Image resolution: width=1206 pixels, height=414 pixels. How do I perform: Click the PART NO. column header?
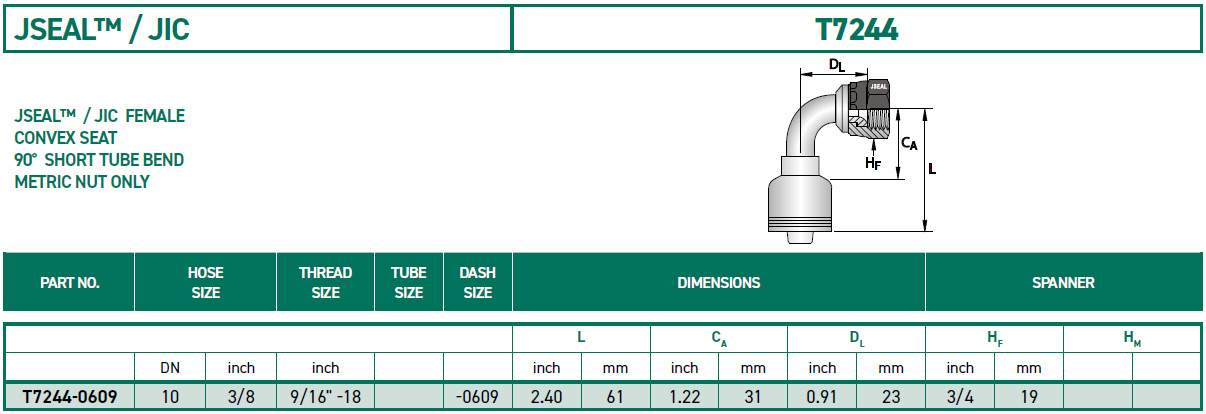[x=69, y=283]
